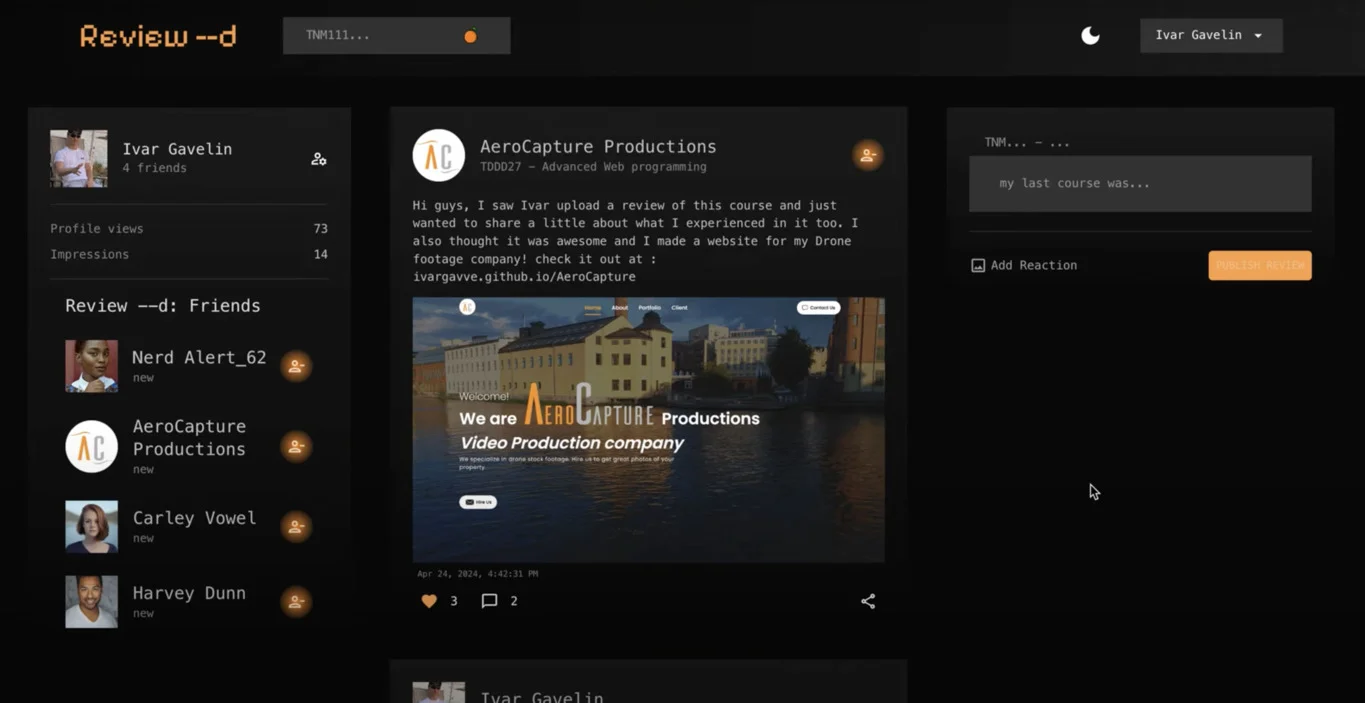Add friend icon next to Nerd Alert_62
The image size is (1365, 703).
(x=296, y=366)
